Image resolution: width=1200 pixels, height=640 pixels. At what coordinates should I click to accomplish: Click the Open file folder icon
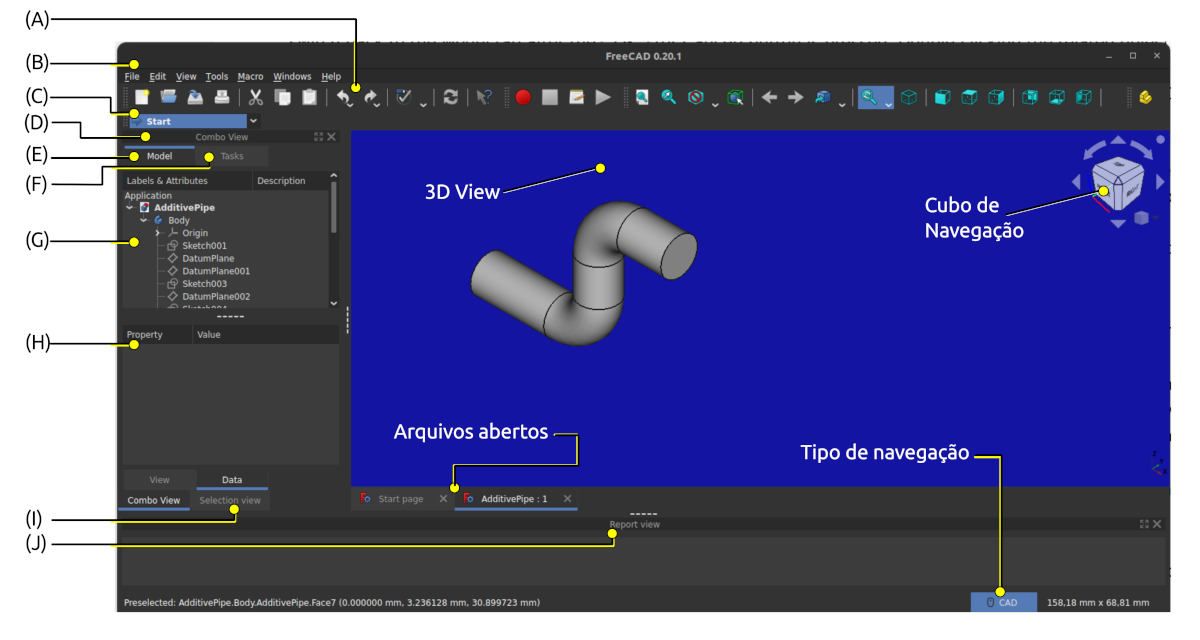coord(169,97)
